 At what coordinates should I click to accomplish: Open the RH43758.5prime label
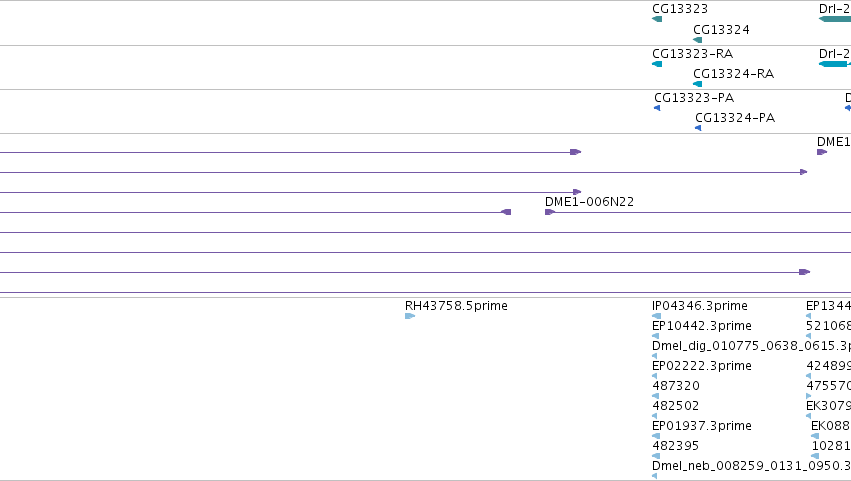tap(456, 306)
